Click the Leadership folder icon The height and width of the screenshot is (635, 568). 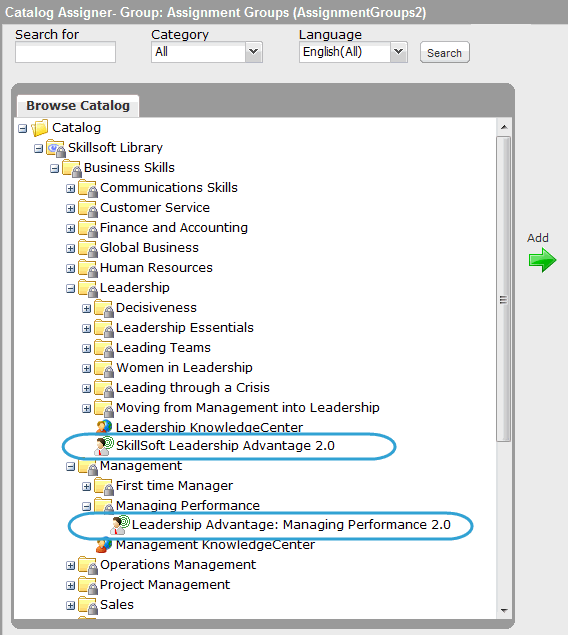coord(87,288)
